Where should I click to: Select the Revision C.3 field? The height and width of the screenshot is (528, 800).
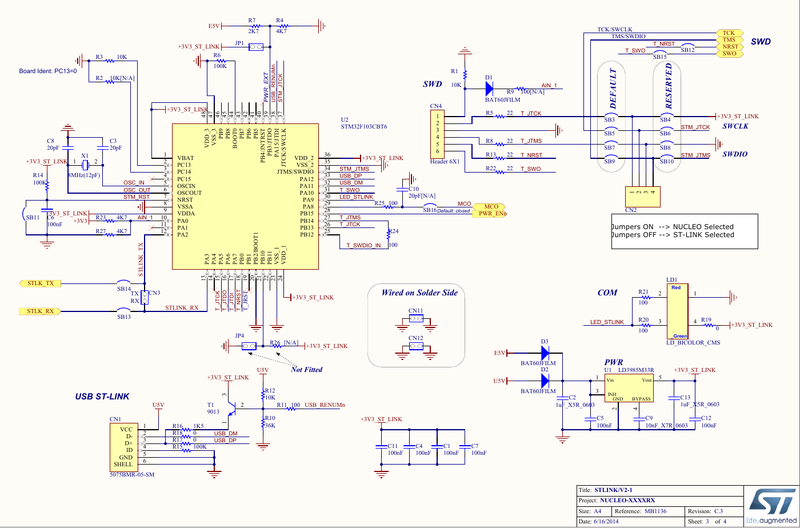click(x=713, y=511)
